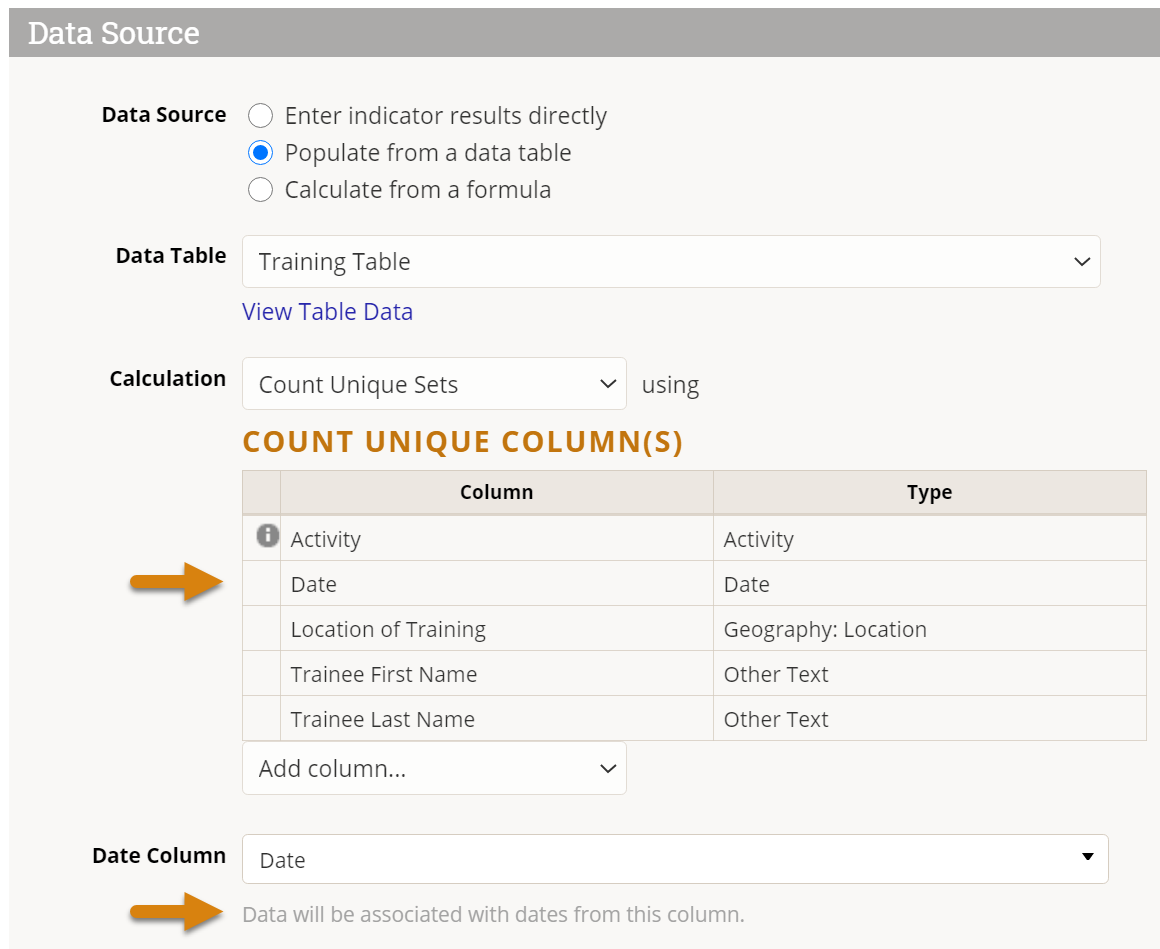Choose 'Populate from a data table'
Viewport: 1160px width, 949px height.
260,153
